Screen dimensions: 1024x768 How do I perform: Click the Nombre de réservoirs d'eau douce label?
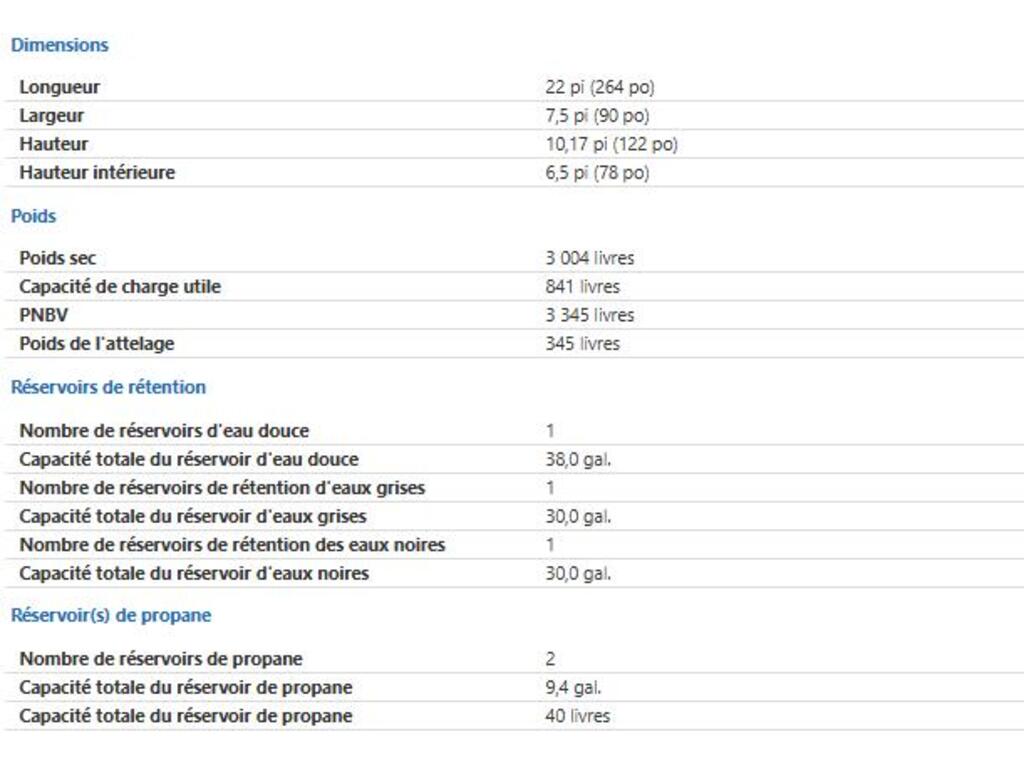(x=164, y=431)
